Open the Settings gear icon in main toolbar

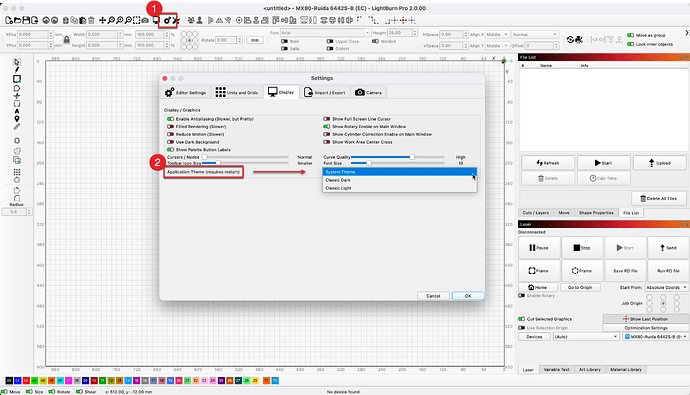click(x=167, y=20)
